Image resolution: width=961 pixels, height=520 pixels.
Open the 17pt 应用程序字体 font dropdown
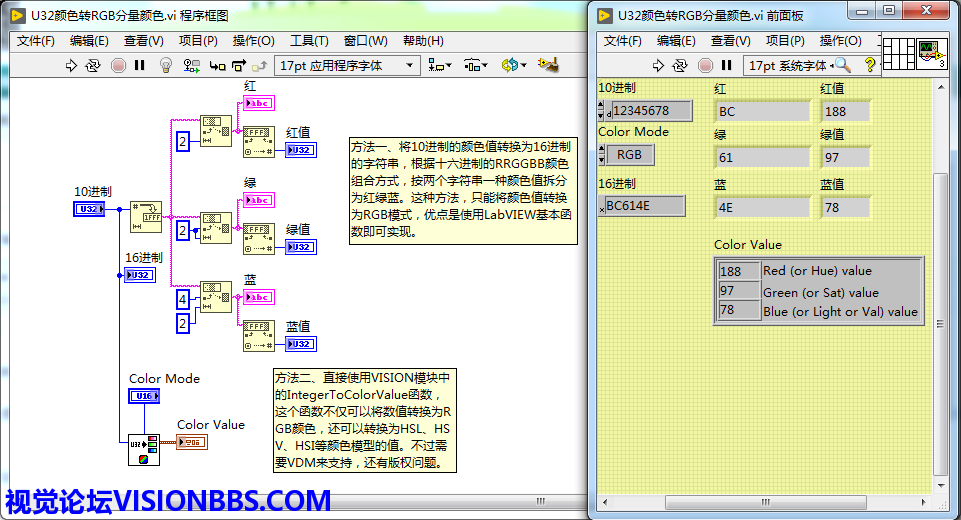click(347, 65)
